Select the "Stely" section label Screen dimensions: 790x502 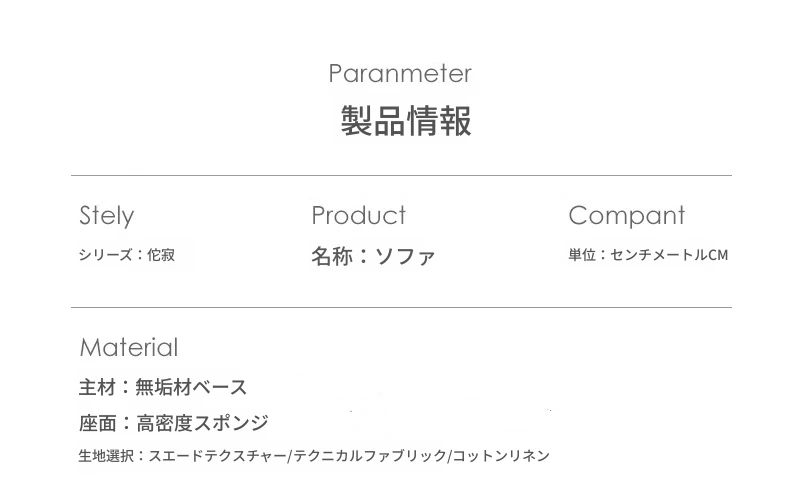(x=106, y=216)
